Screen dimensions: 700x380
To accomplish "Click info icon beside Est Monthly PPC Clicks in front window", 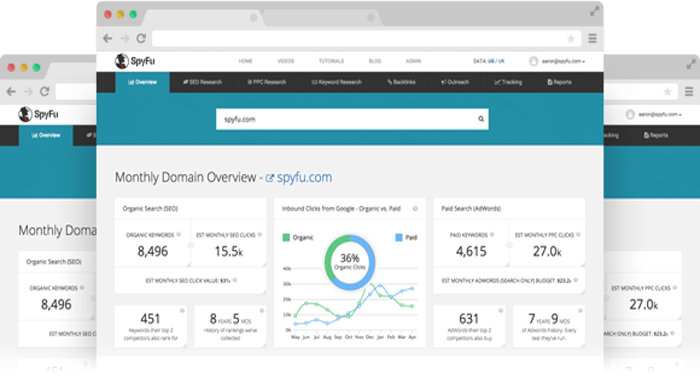I will (x=578, y=234).
